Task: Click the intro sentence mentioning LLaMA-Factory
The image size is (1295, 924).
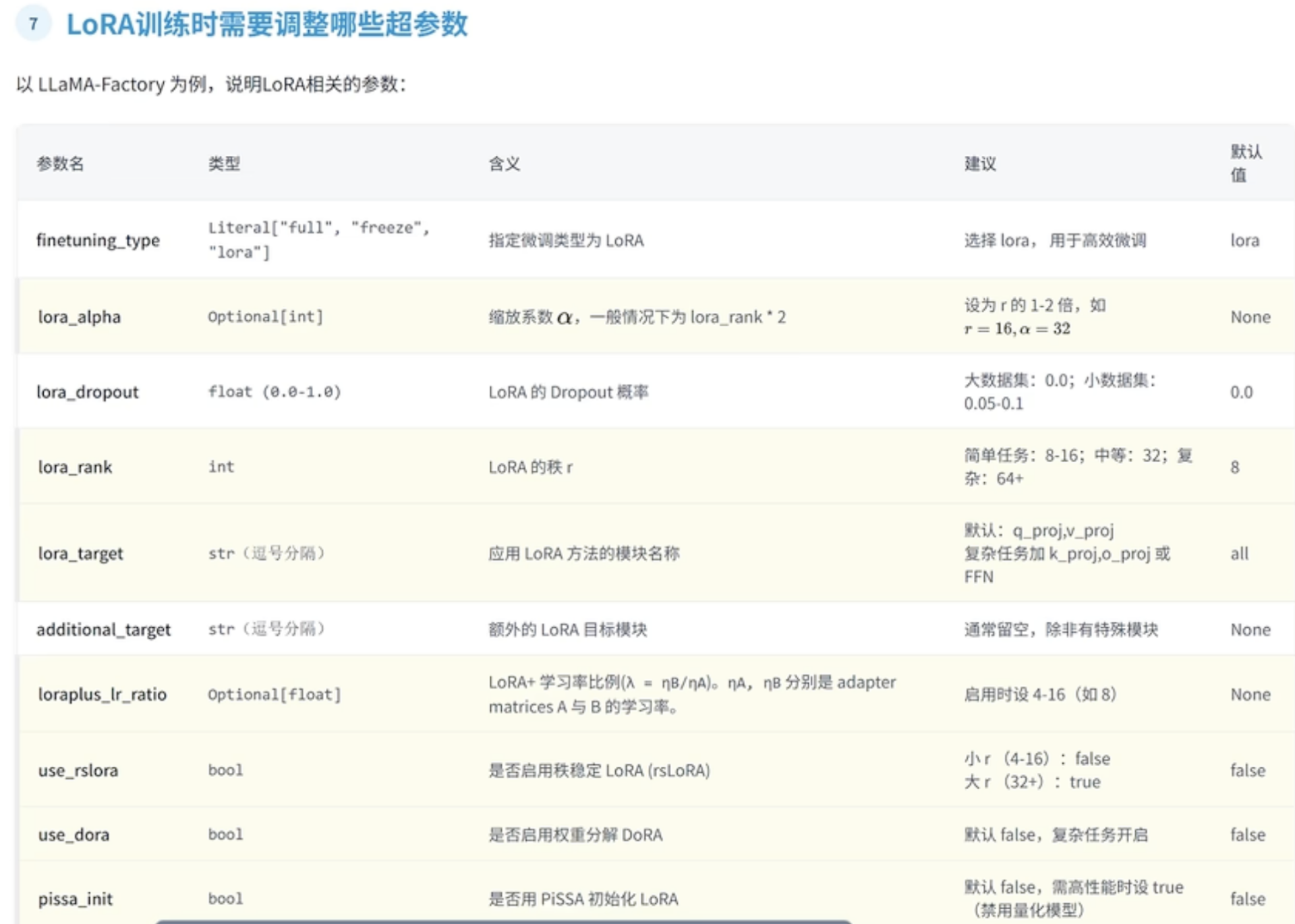Action: pos(211,84)
